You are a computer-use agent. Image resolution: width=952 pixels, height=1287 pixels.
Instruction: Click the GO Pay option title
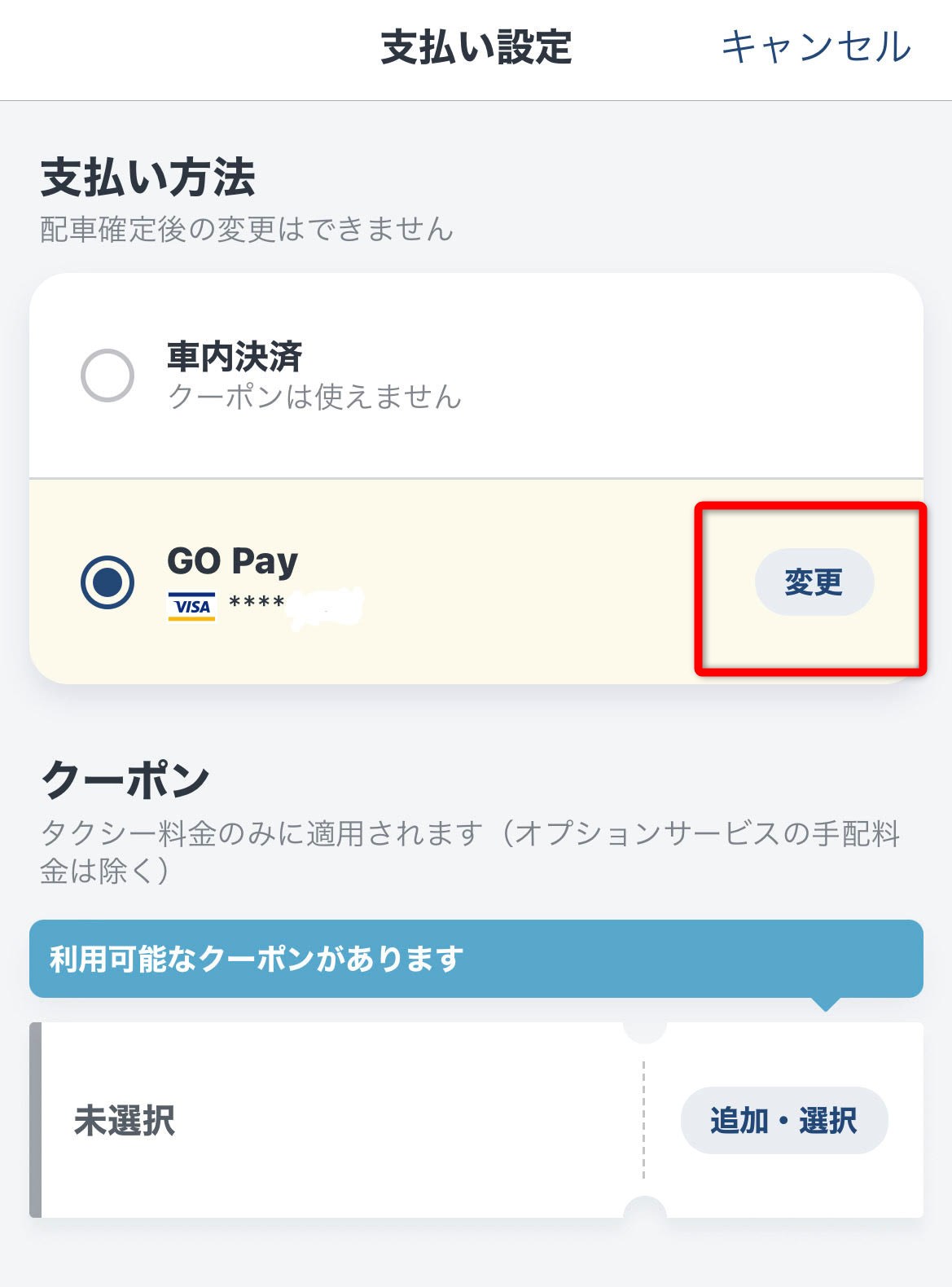click(232, 561)
